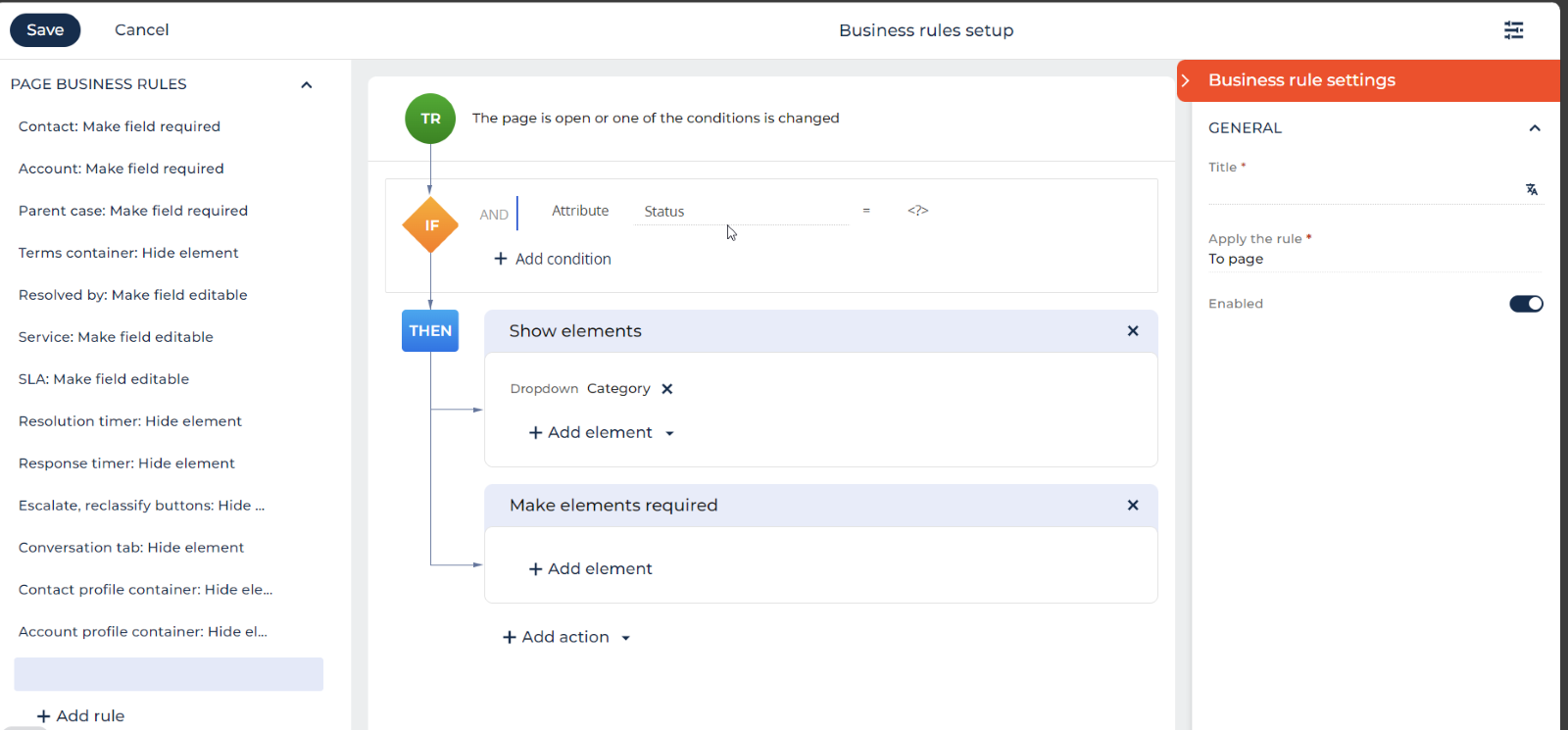Open the Apply the rule To page dropdown
This screenshot has width=1568, height=730.
pos(1375,260)
